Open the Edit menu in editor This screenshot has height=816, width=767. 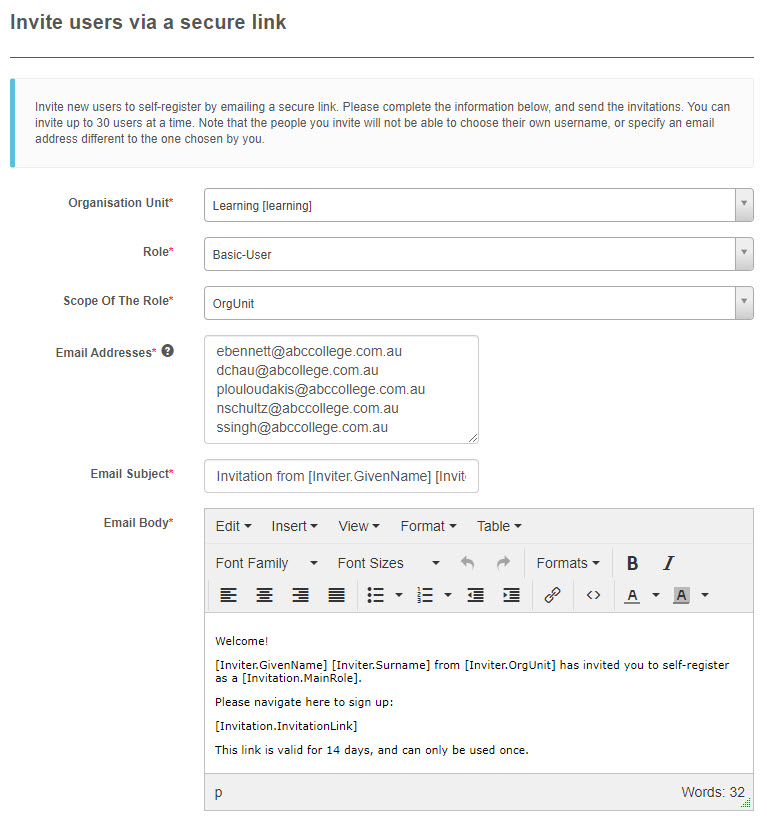(233, 526)
